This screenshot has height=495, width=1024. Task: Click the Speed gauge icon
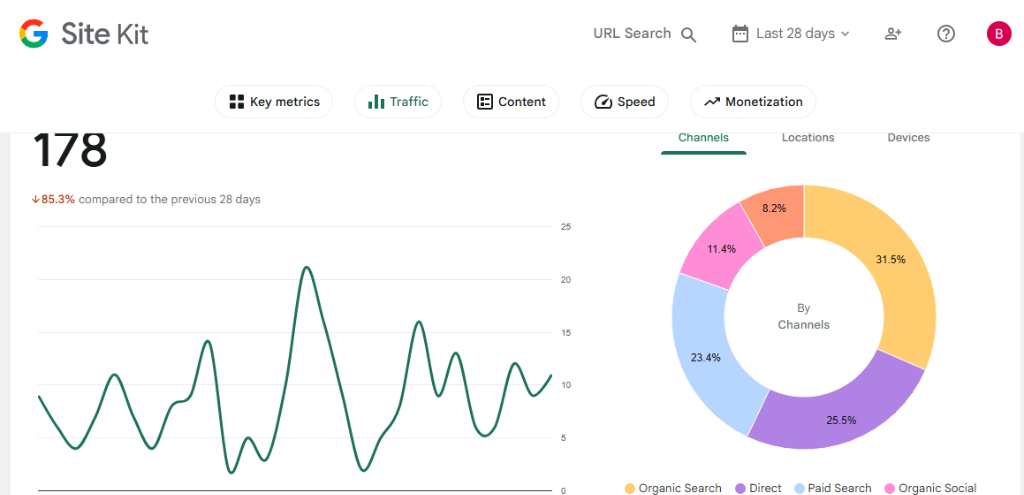602,102
